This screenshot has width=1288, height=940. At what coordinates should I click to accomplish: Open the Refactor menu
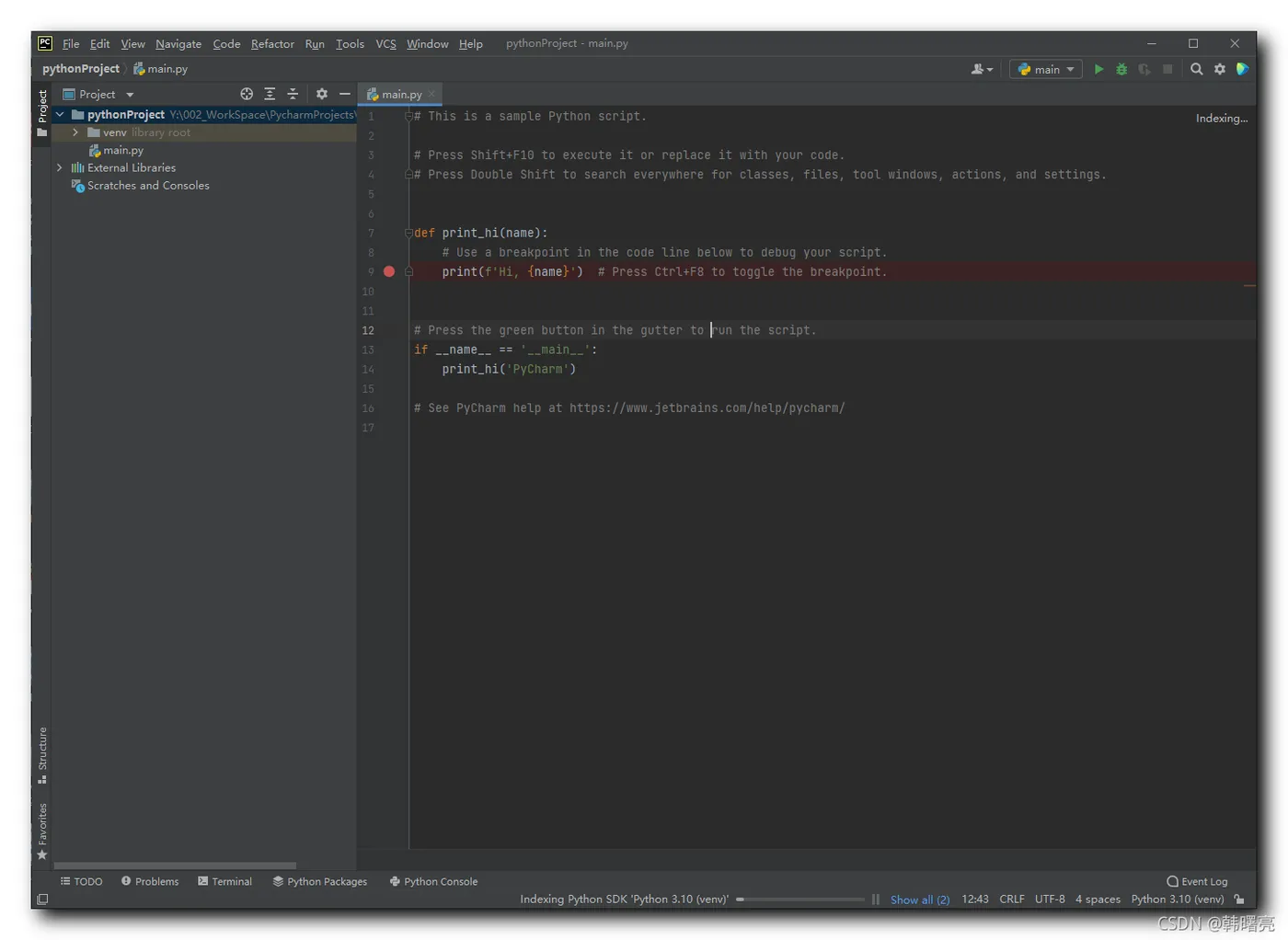(x=272, y=43)
